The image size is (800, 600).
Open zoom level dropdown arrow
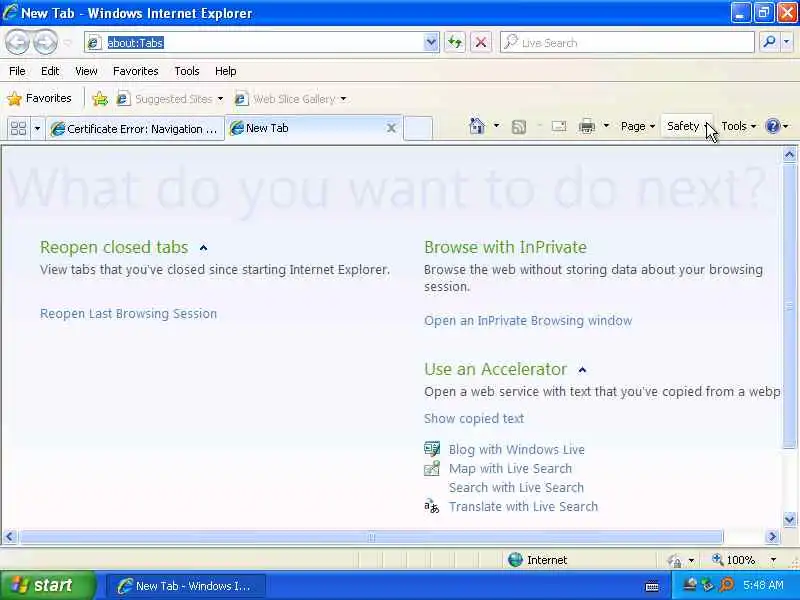[773, 560]
